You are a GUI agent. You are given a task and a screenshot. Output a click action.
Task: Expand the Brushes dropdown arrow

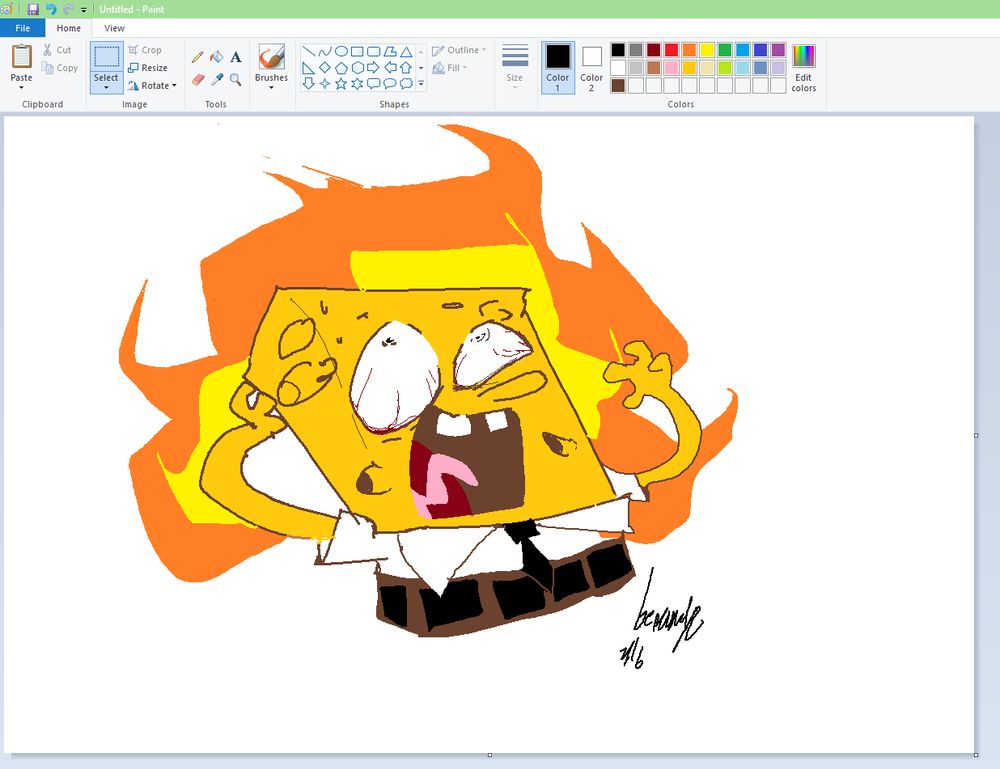point(271,87)
